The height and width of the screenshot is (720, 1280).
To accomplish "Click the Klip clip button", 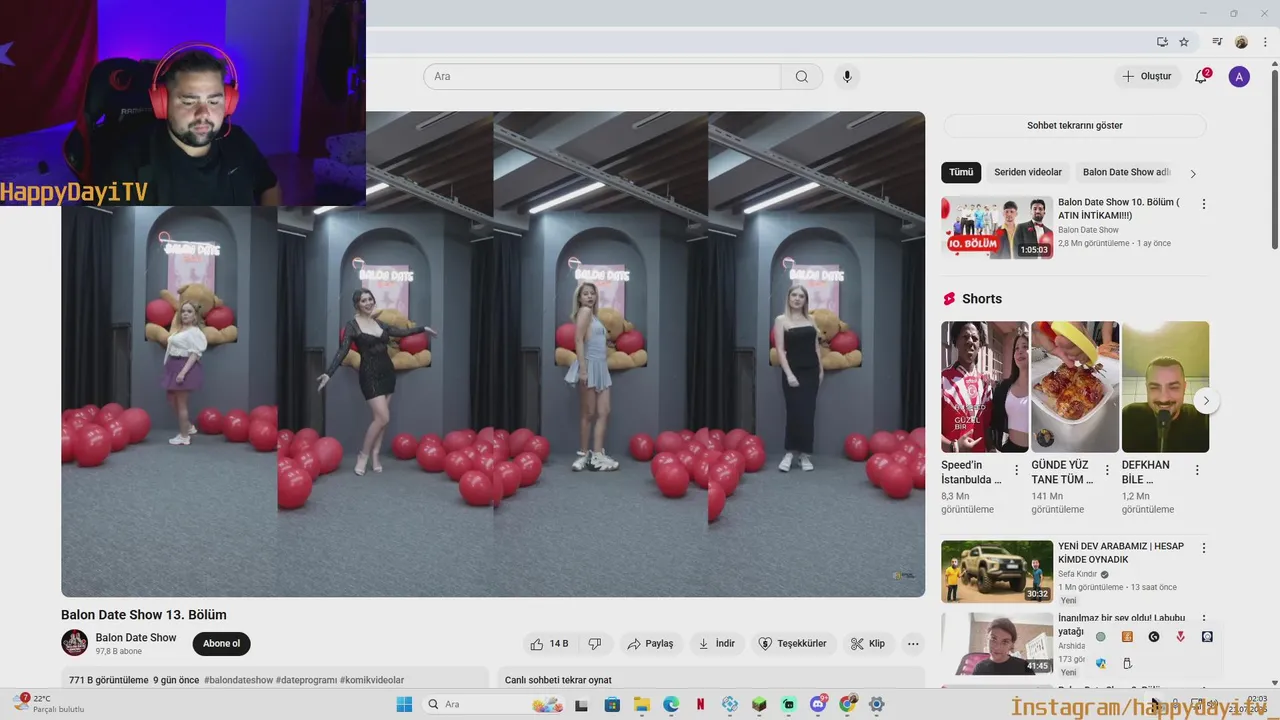I will pyautogui.click(x=868, y=644).
